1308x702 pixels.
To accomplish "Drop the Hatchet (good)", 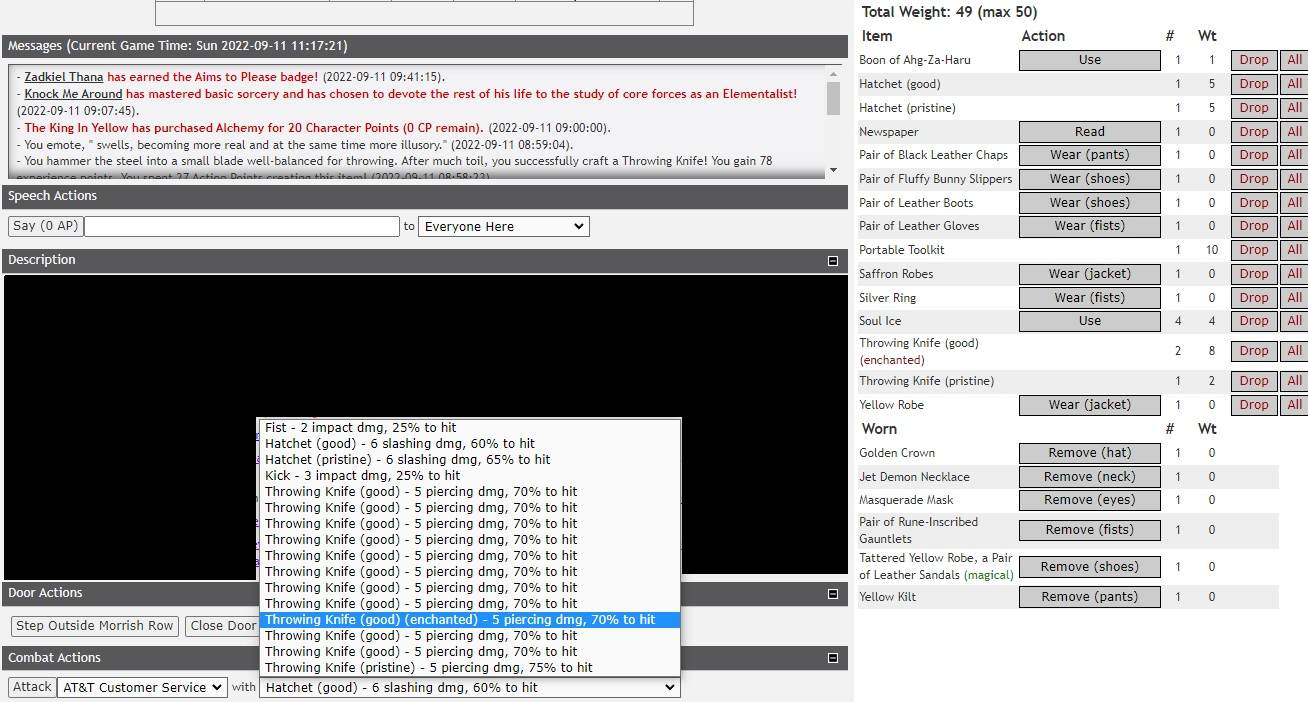I will point(1254,84).
